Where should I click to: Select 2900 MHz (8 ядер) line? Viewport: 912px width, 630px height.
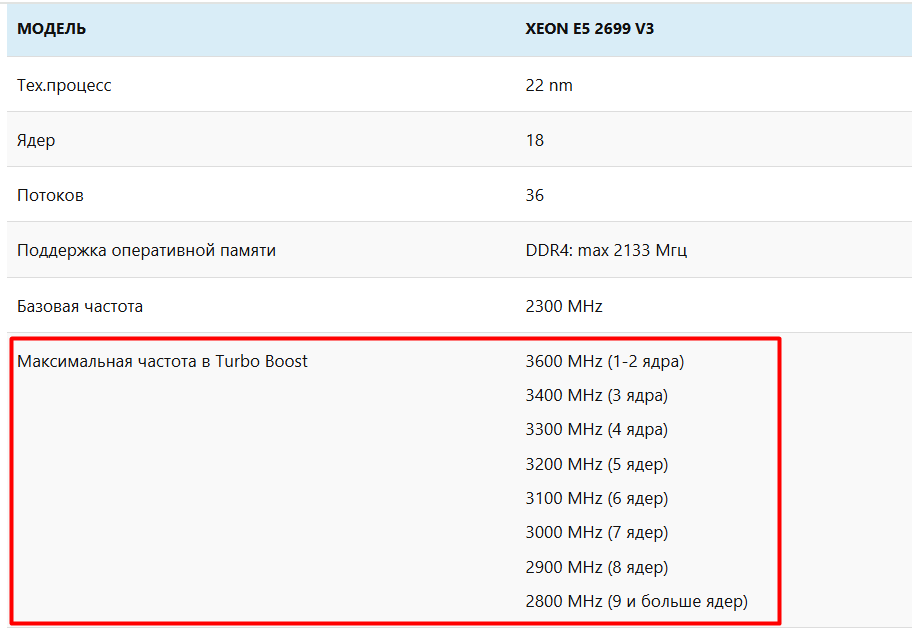[x=596, y=567]
